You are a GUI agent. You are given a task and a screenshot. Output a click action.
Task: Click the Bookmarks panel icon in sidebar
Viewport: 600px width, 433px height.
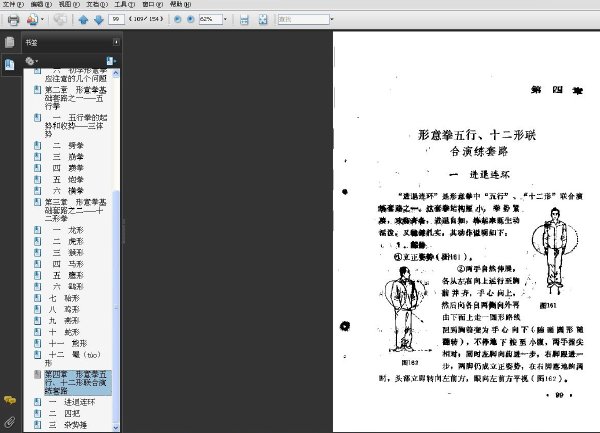[x=10, y=64]
